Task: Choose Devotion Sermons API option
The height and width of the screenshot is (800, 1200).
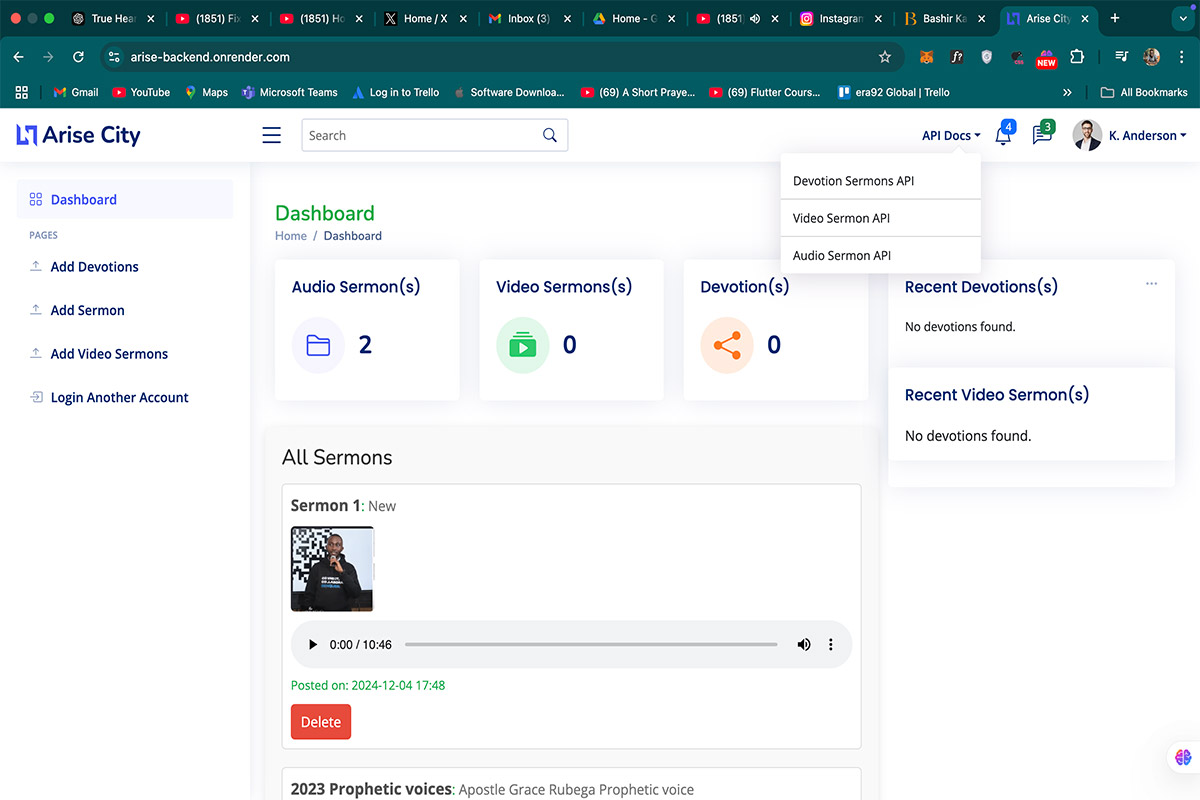Action: coord(853,181)
